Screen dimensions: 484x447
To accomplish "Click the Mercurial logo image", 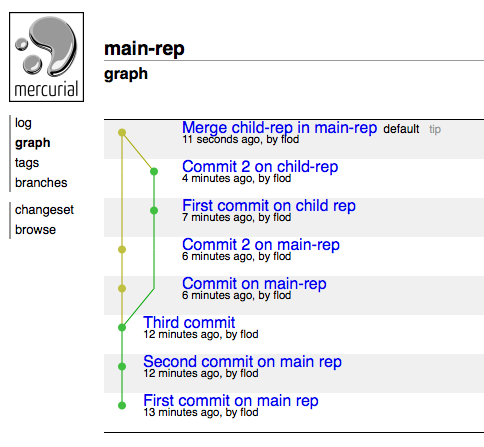I will coord(46,57).
